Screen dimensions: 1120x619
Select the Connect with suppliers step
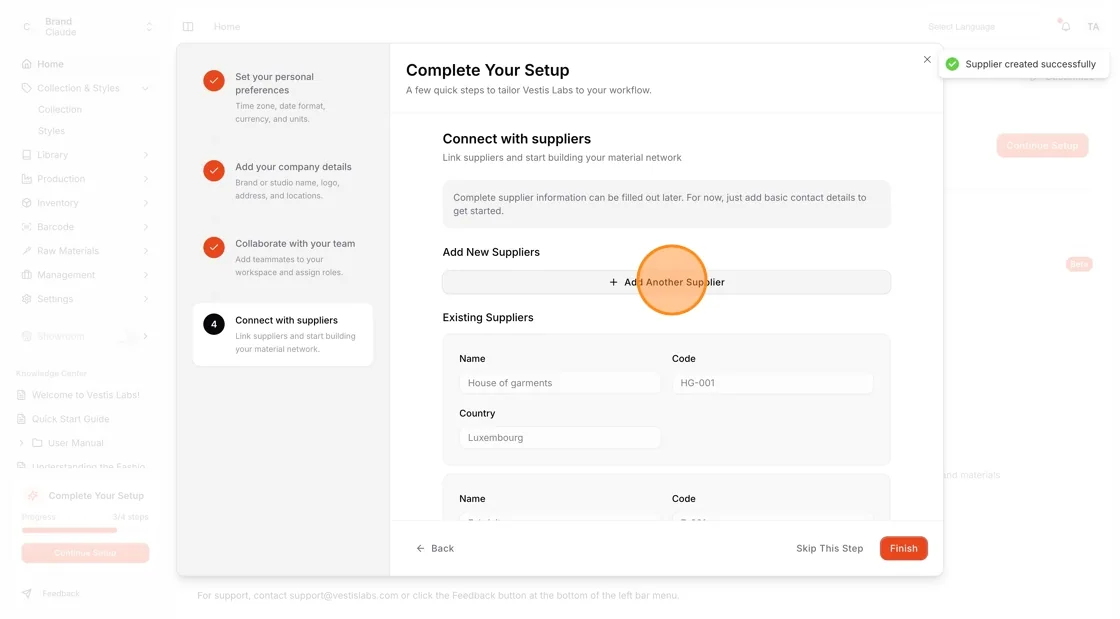pyautogui.click(x=283, y=334)
